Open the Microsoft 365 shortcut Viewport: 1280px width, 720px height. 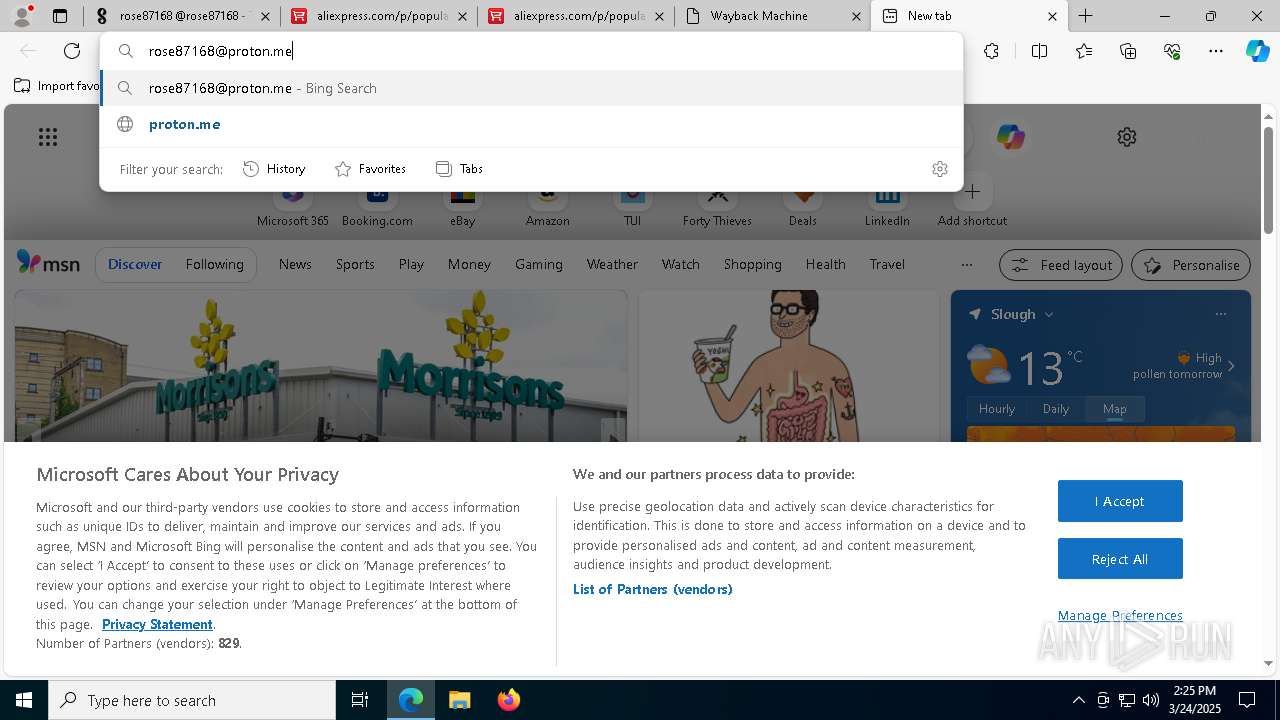[293, 207]
